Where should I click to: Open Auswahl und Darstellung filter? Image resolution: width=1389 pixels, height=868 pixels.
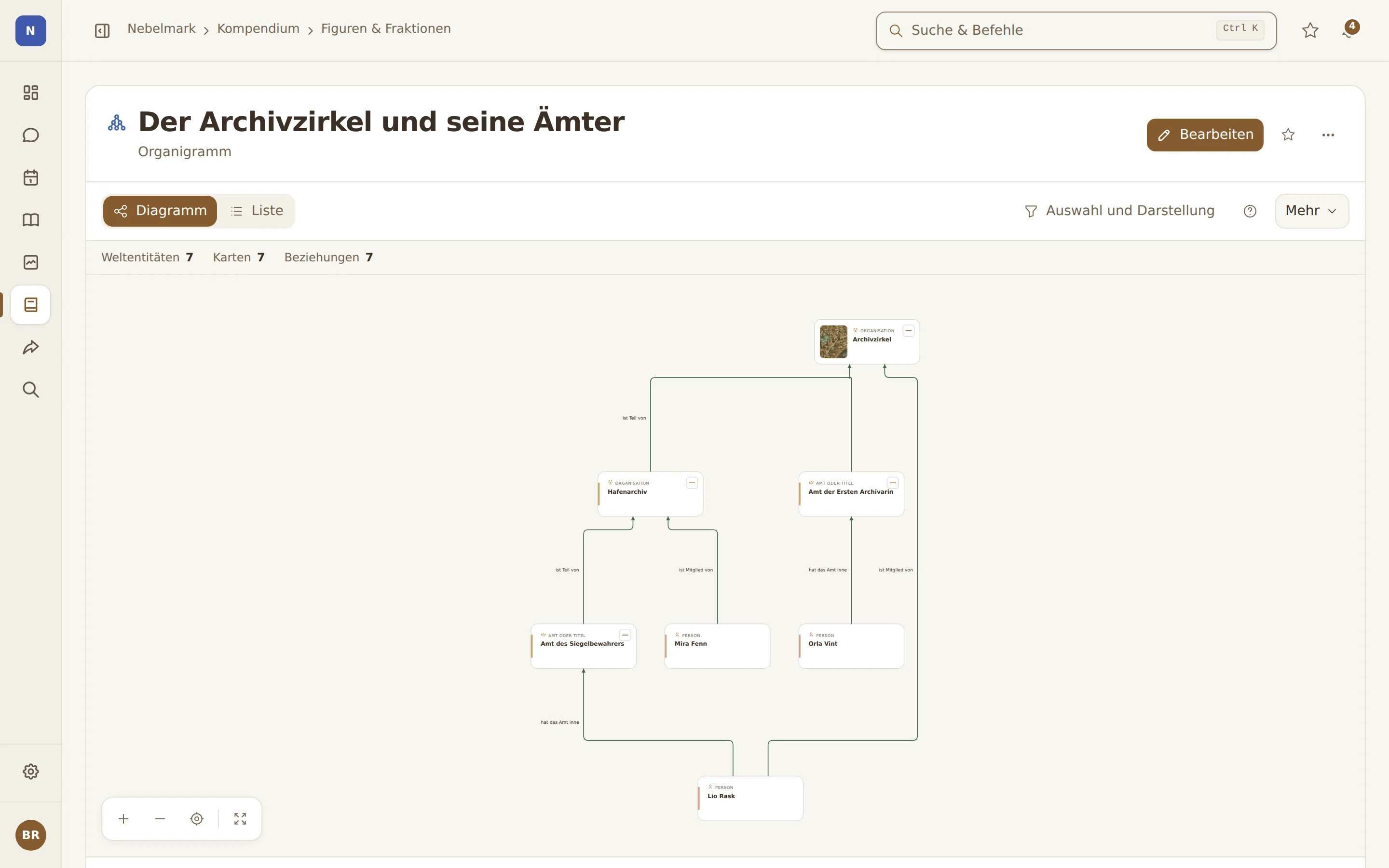(x=1119, y=211)
